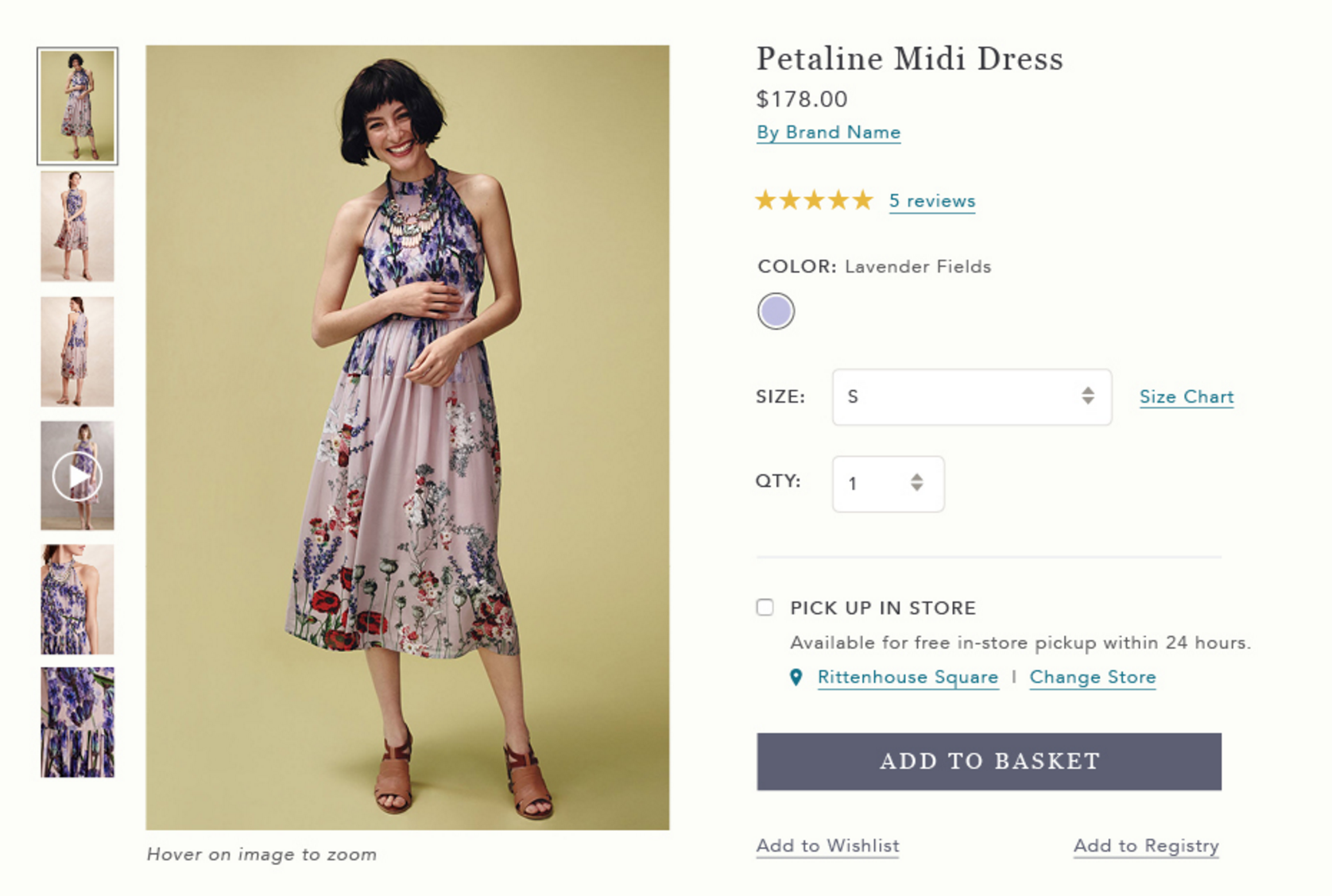
Task: Click the map pin location icon
Action: [796, 678]
